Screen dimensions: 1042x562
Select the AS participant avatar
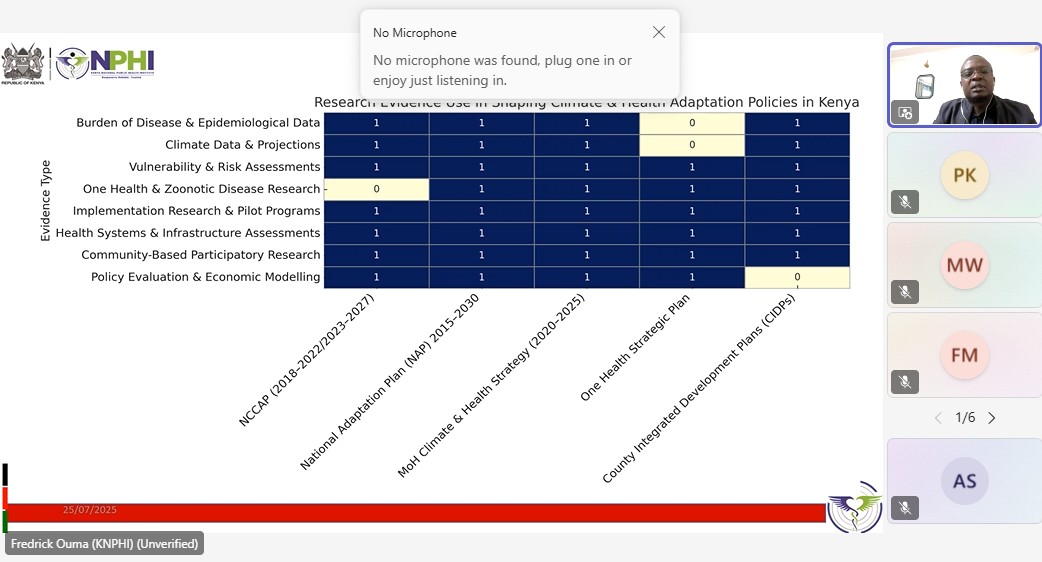tap(964, 481)
